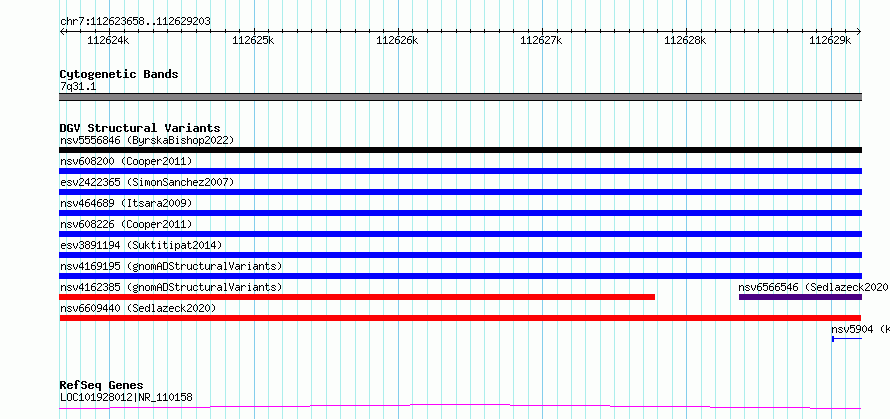Click the shorter red nsv4162385 variant bar
Viewport: 890px width, 419px height.
[357, 297]
